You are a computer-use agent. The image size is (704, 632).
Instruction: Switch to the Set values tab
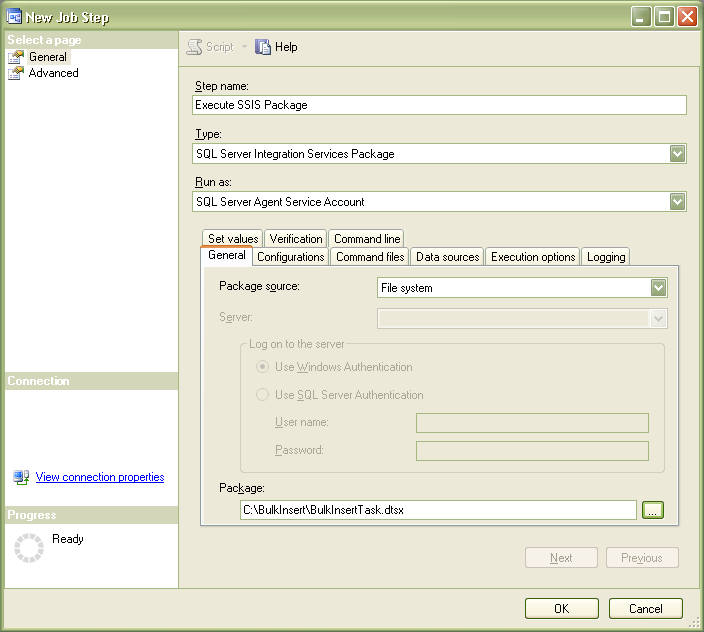[x=233, y=238]
